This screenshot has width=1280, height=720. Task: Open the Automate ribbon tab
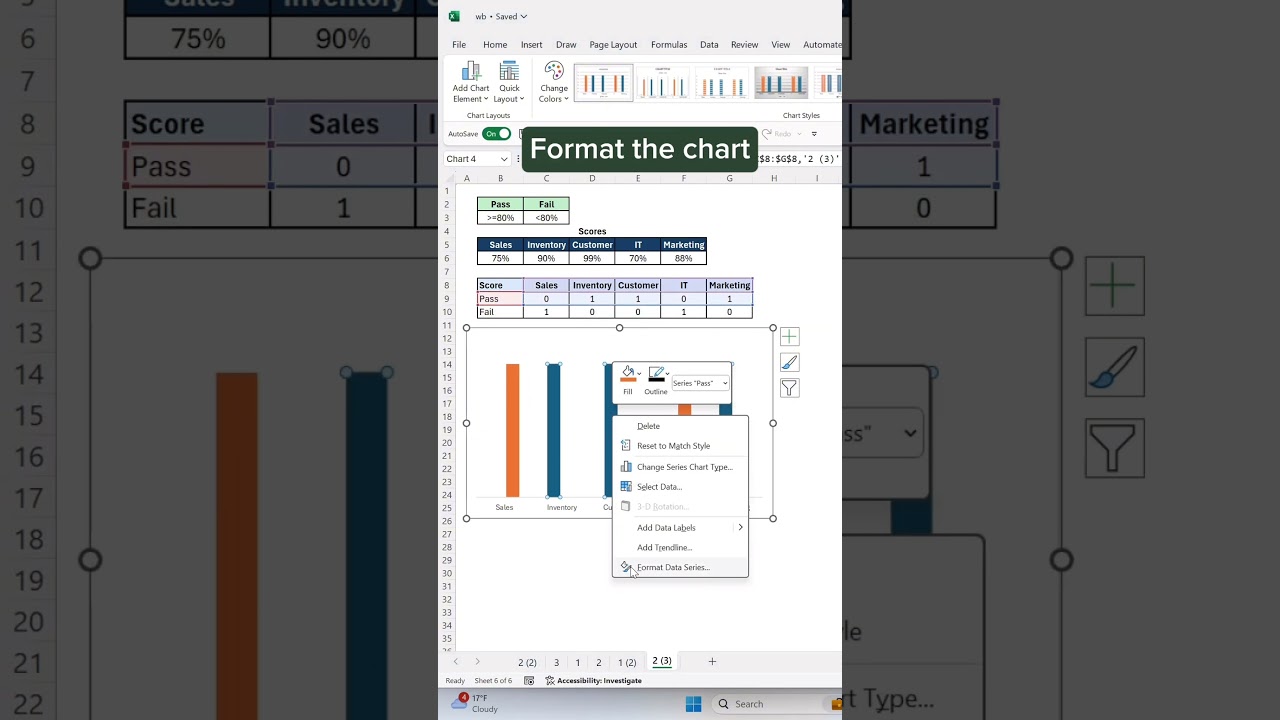pyautogui.click(x=822, y=45)
